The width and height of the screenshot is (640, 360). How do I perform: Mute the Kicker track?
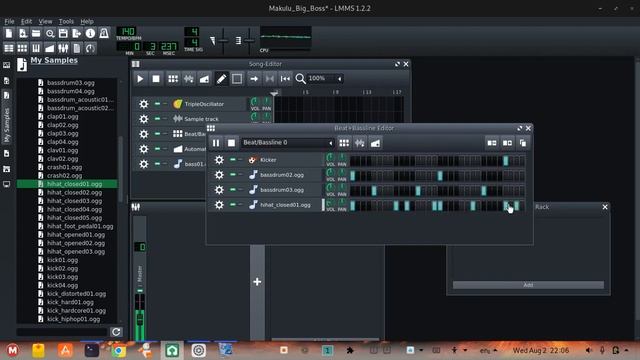[232, 160]
